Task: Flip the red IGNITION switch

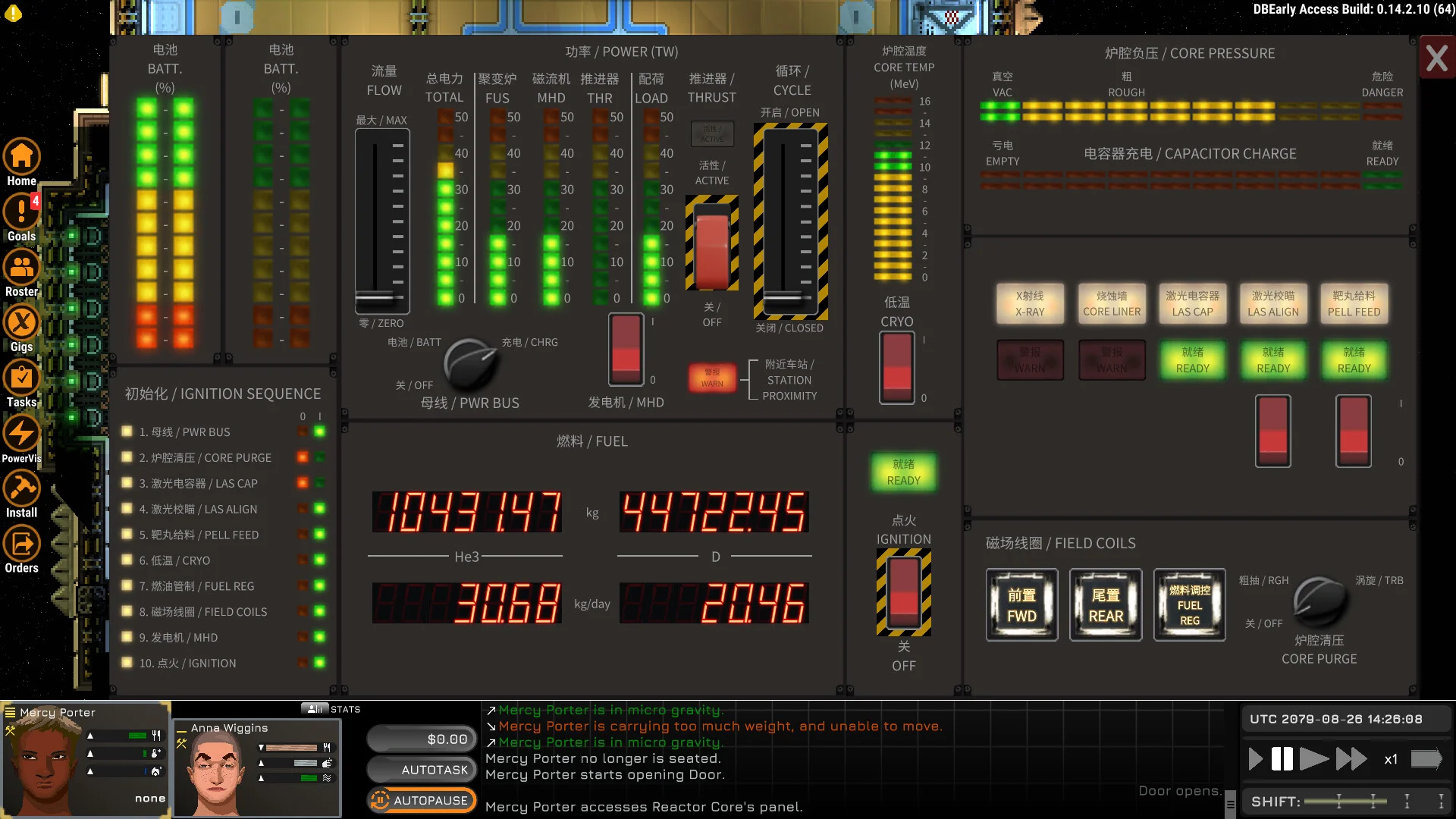Action: [903, 592]
